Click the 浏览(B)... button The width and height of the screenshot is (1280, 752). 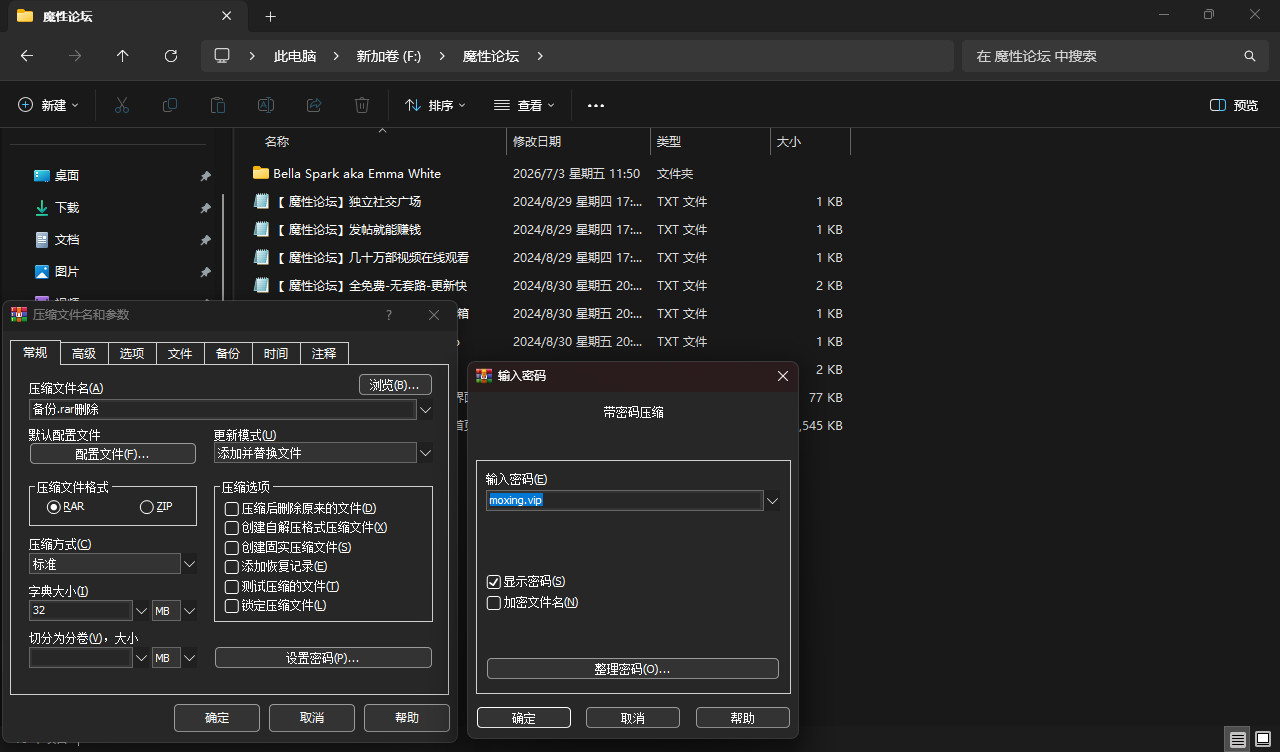[395, 385]
